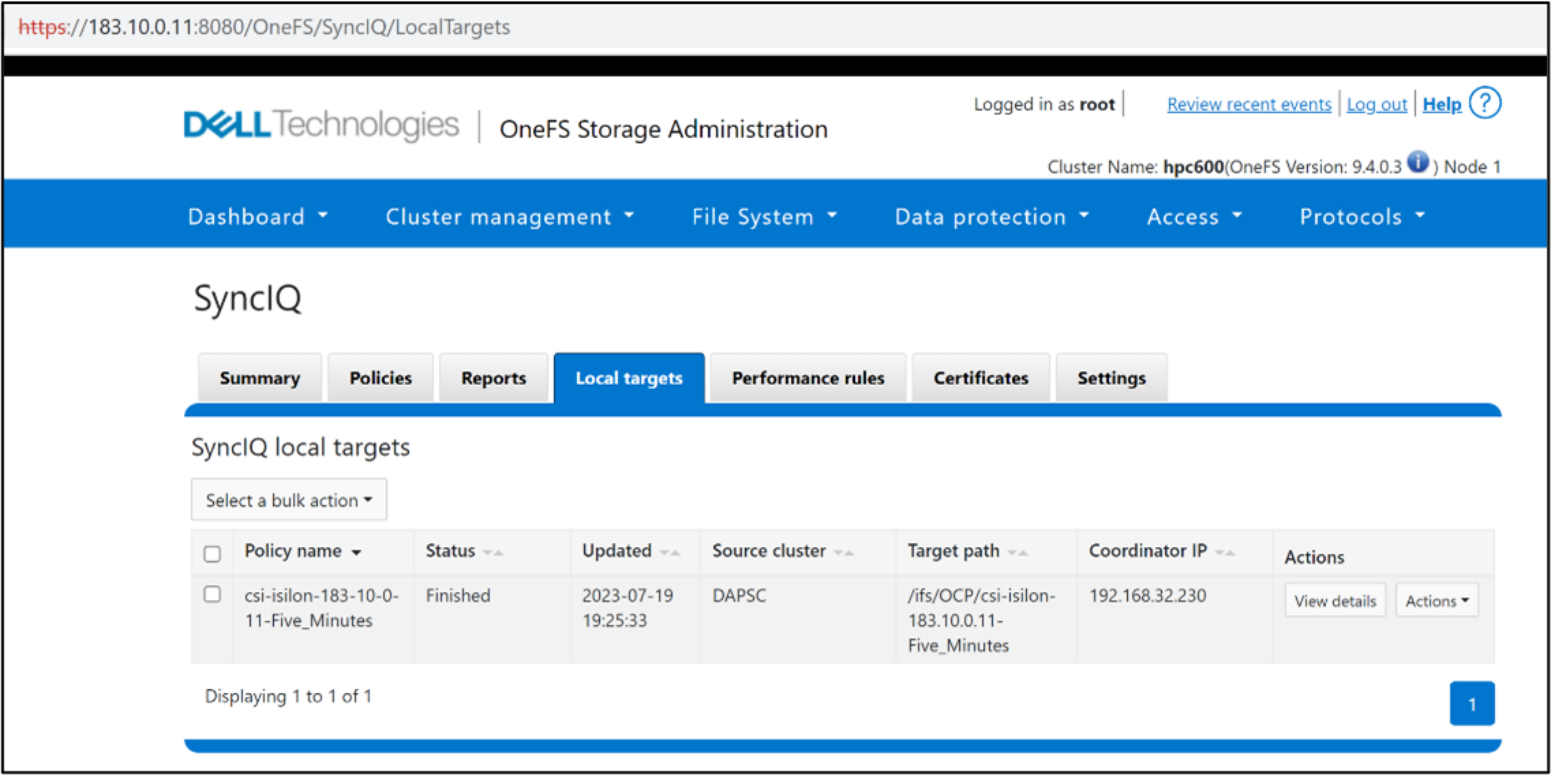Check the csi-isilon-183-10-0-11-Five_Minutes row checkbox
The height and width of the screenshot is (775, 1551).
[212, 594]
